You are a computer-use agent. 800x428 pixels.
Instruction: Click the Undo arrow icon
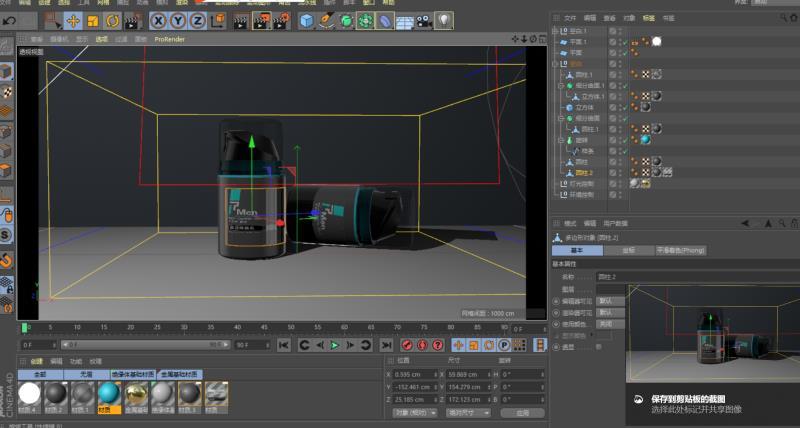(10, 20)
